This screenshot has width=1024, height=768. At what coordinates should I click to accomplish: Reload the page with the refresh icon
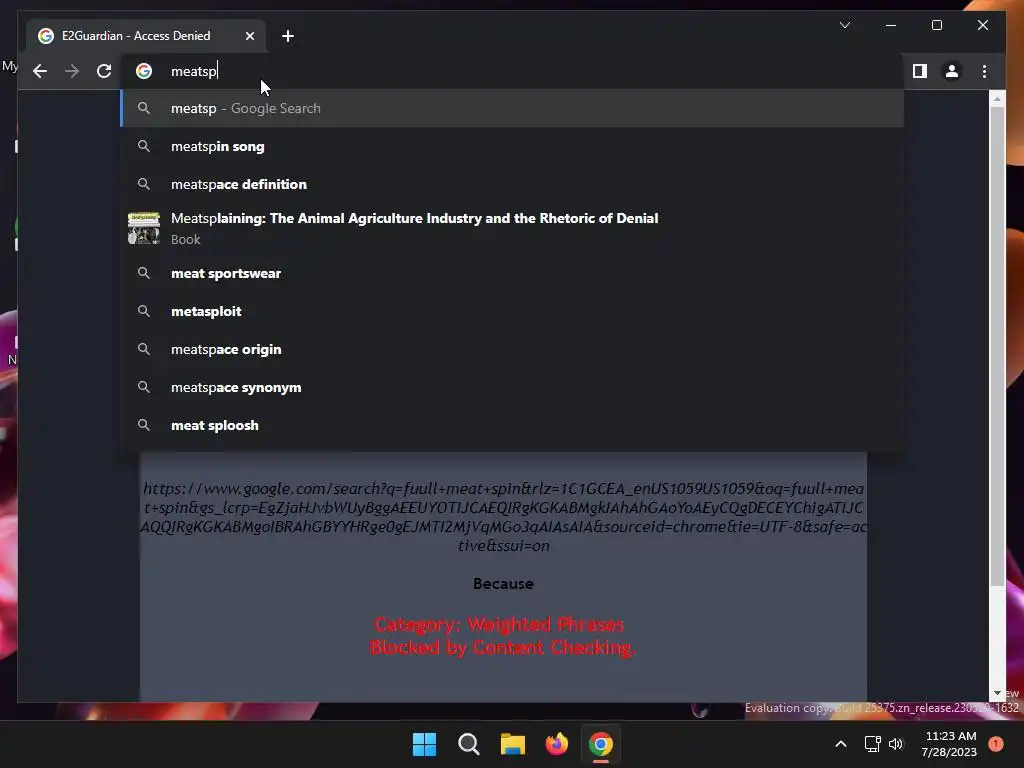point(104,71)
